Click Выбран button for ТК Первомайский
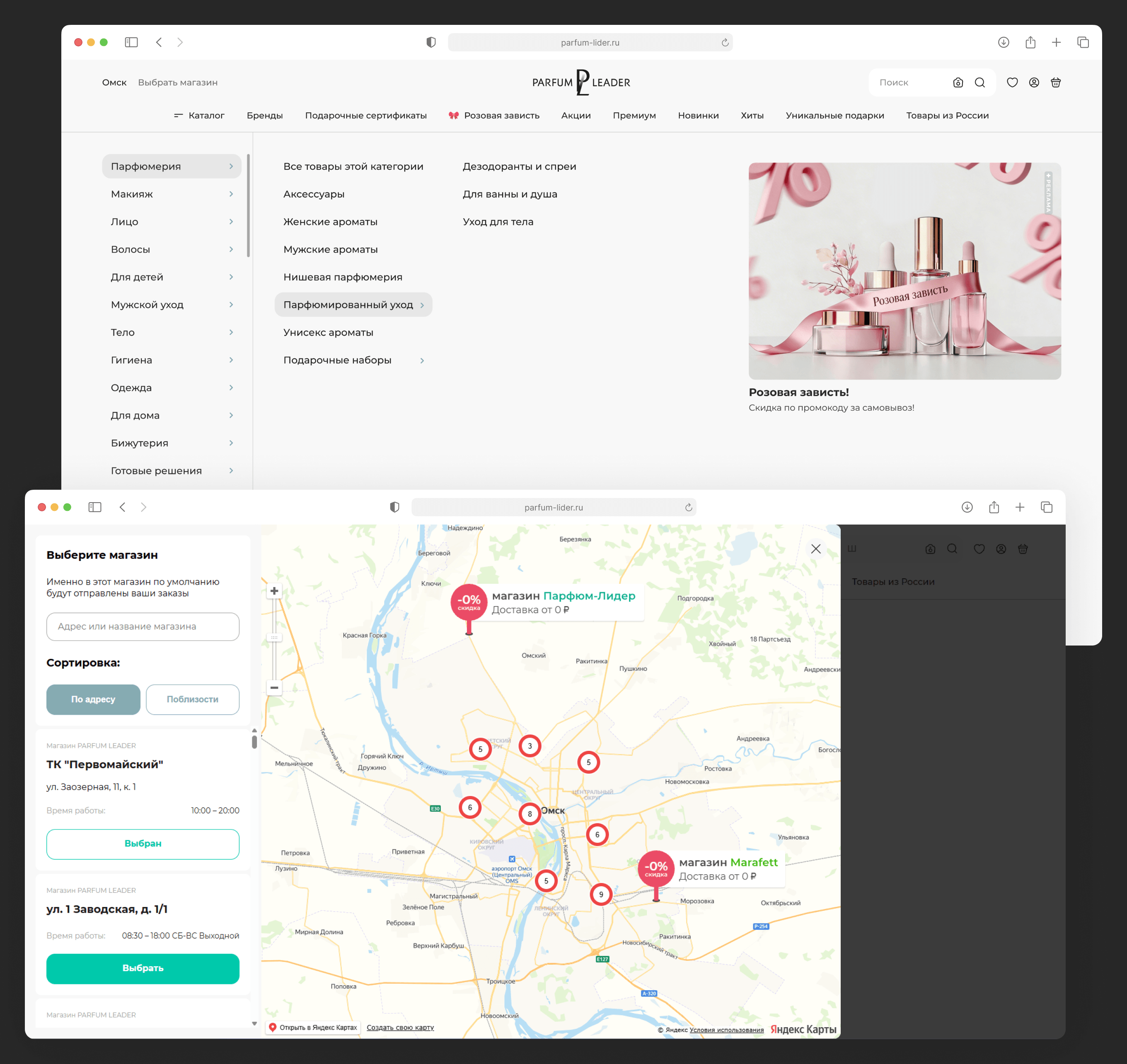The width and height of the screenshot is (1127, 1064). click(x=143, y=844)
